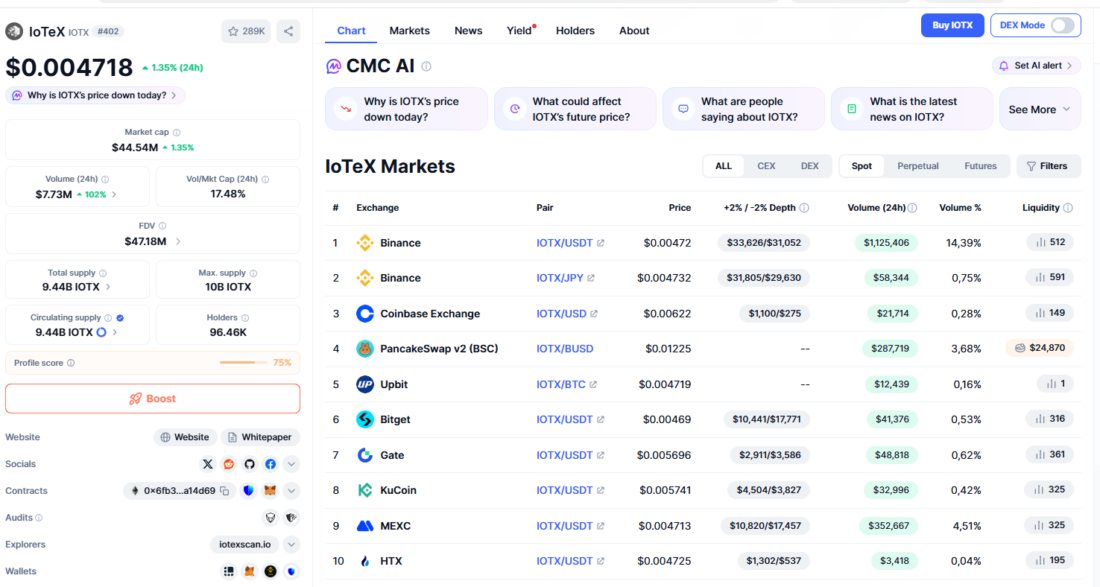Open the Reddit social icon
The width and height of the screenshot is (1100, 587).
point(229,464)
